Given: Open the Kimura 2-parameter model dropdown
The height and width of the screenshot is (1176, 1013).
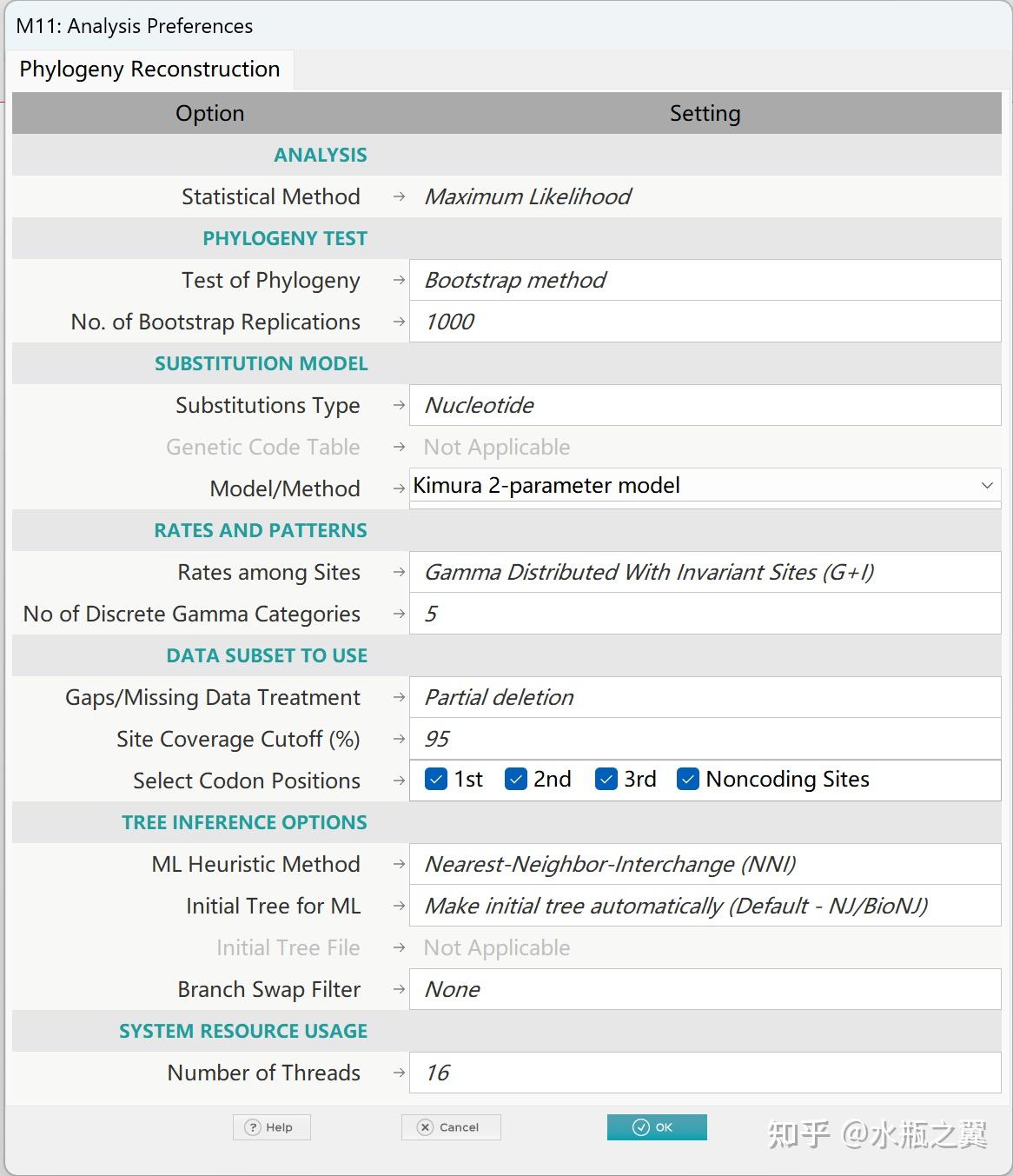Looking at the screenshot, I should pos(987,485).
